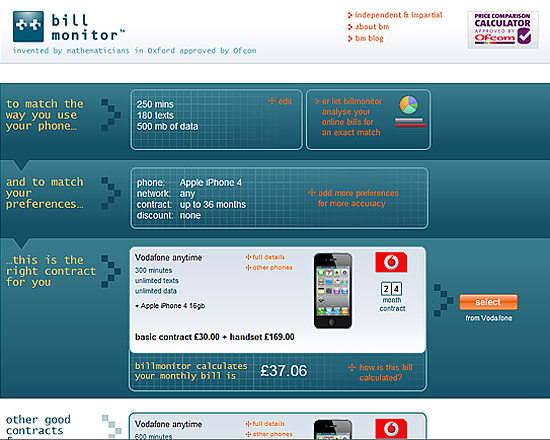Click the pie chart analysis icon

click(x=409, y=105)
